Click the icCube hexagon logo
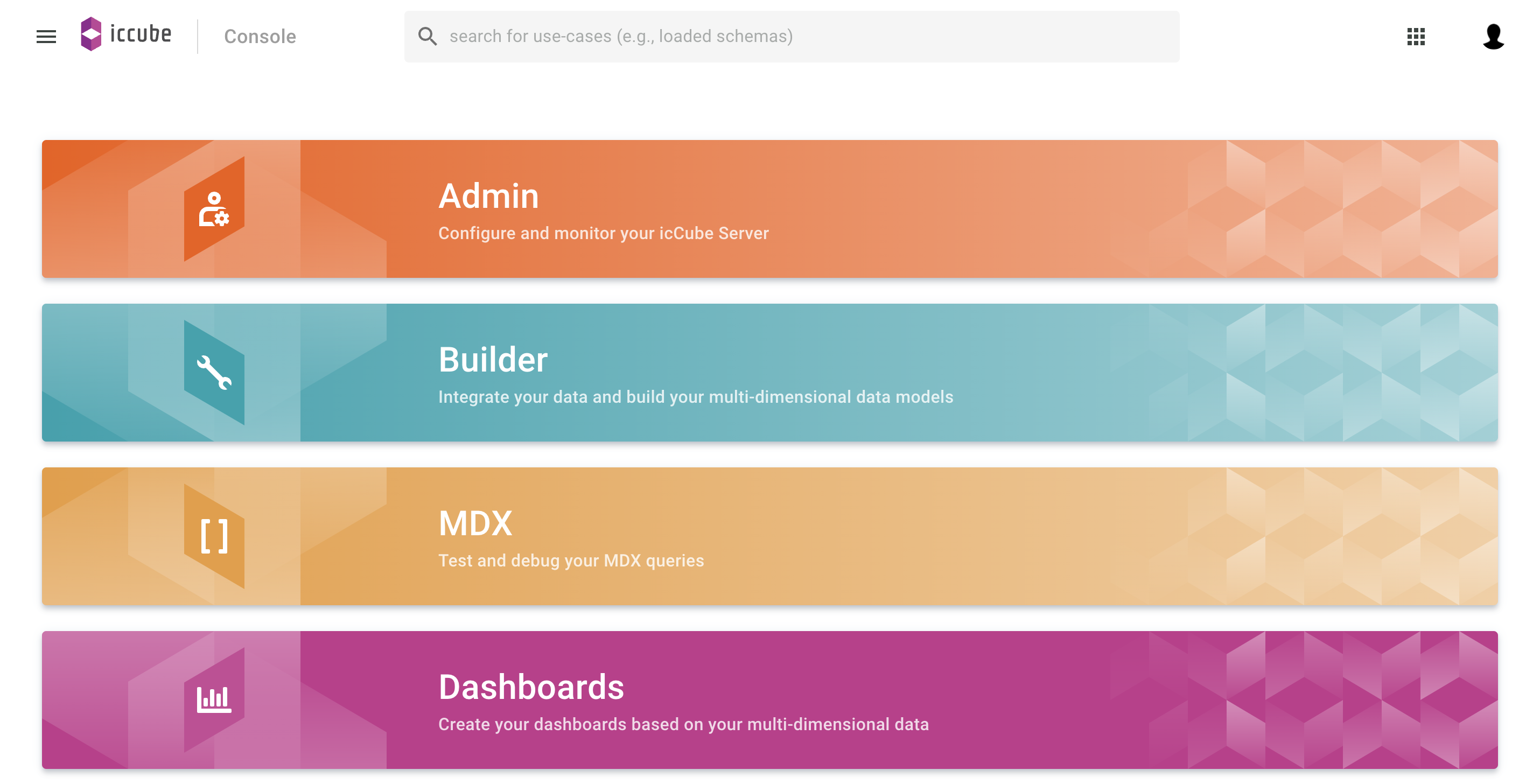The height and width of the screenshot is (784, 1540). [x=91, y=34]
